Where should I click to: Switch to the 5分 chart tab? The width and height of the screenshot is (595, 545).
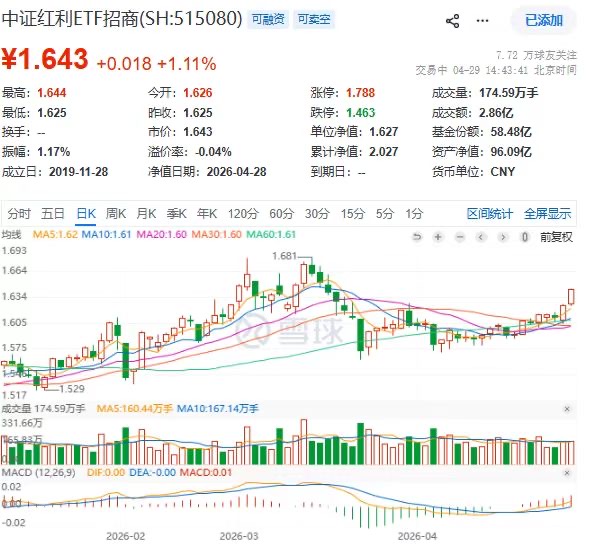point(384,214)
